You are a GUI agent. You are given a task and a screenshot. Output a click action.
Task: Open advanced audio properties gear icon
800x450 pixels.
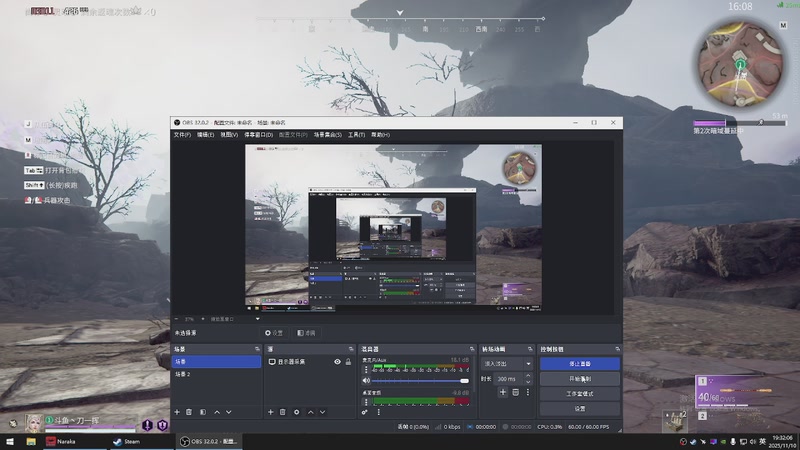pos(365,412)
